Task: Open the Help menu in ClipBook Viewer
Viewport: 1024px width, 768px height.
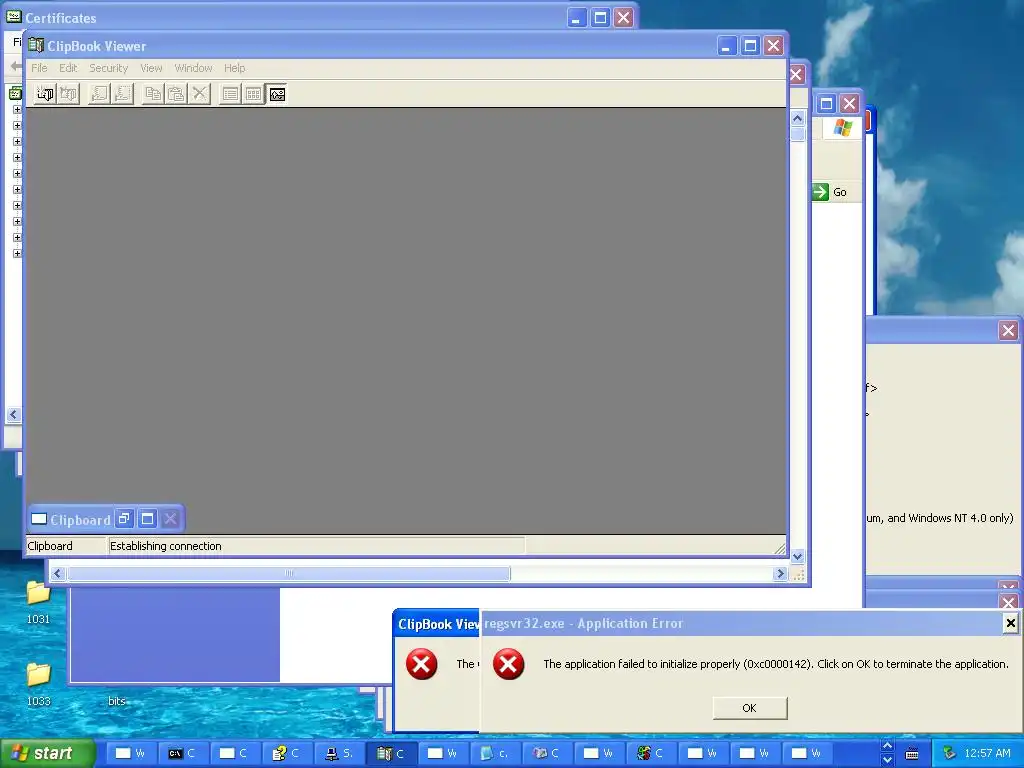Action: 234,68
